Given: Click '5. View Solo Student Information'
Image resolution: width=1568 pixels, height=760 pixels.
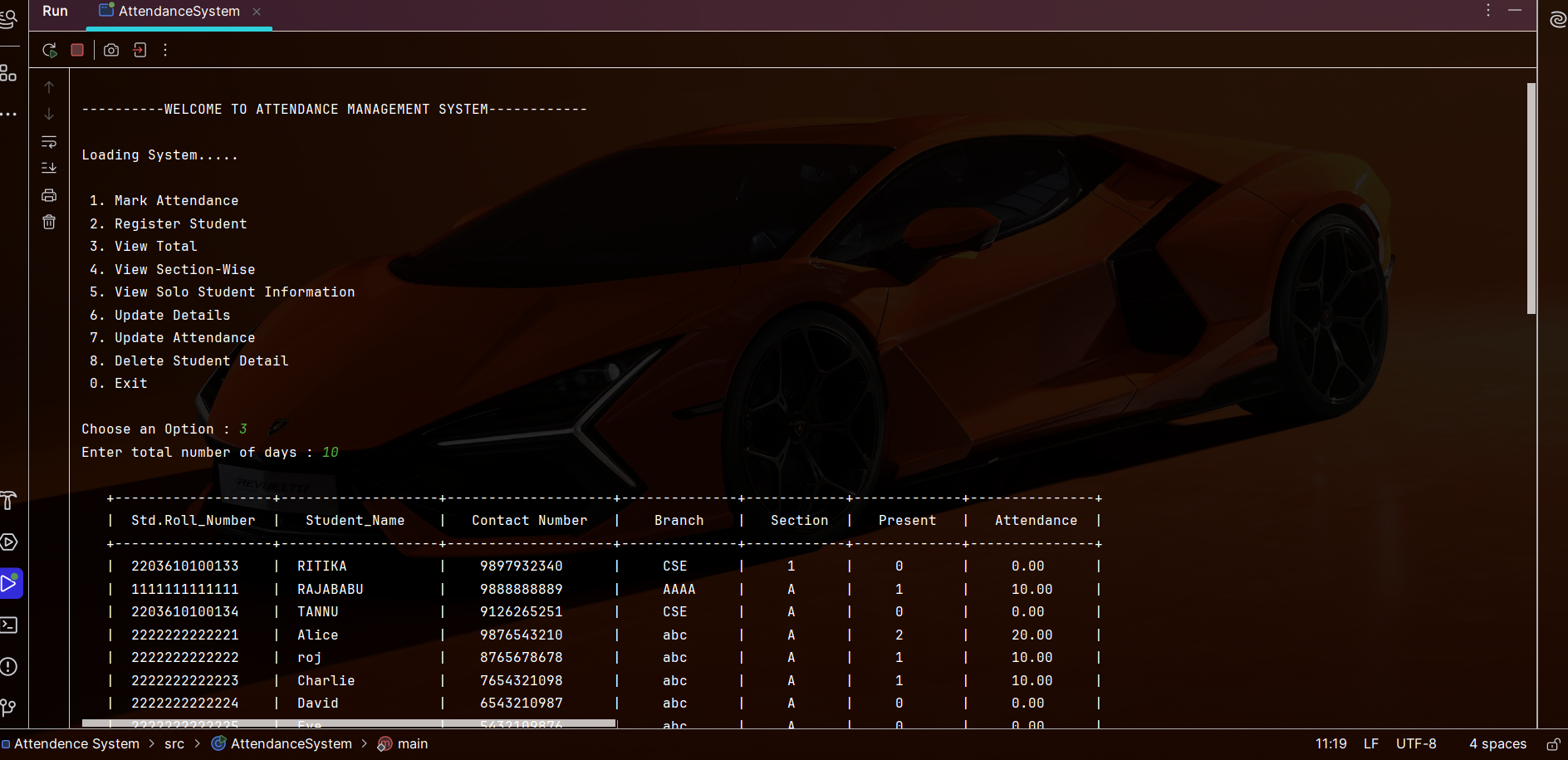Looking at the screenshot, I should [x=223, y=292].
